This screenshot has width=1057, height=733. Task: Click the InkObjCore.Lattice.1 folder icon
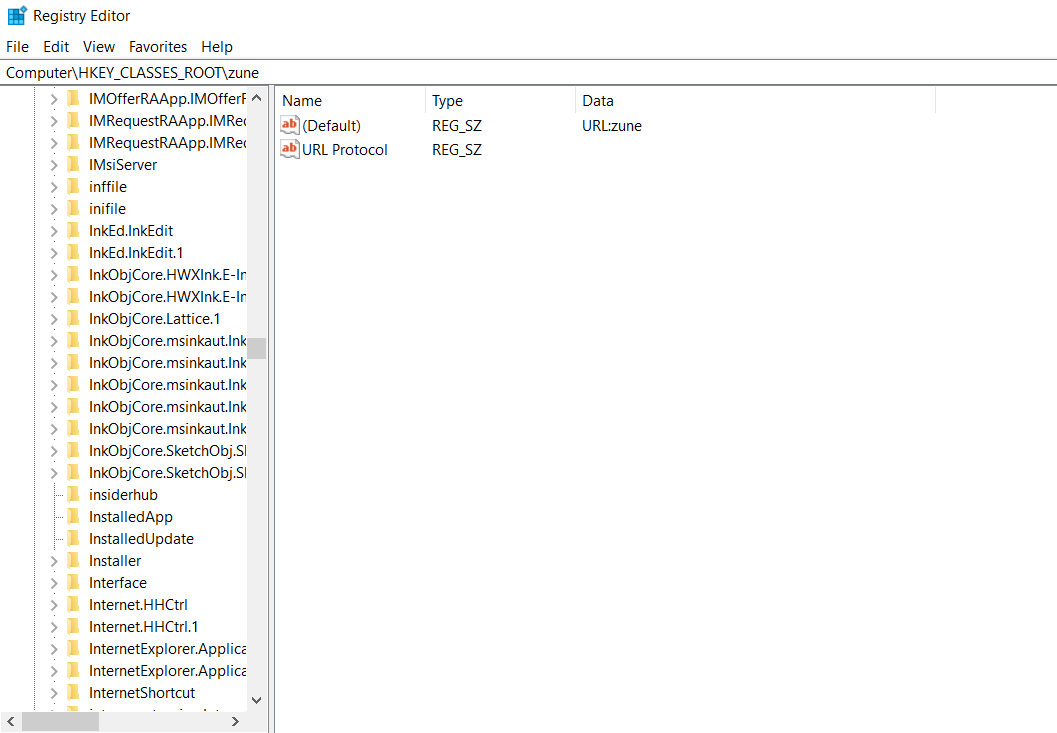pos(73,319)
